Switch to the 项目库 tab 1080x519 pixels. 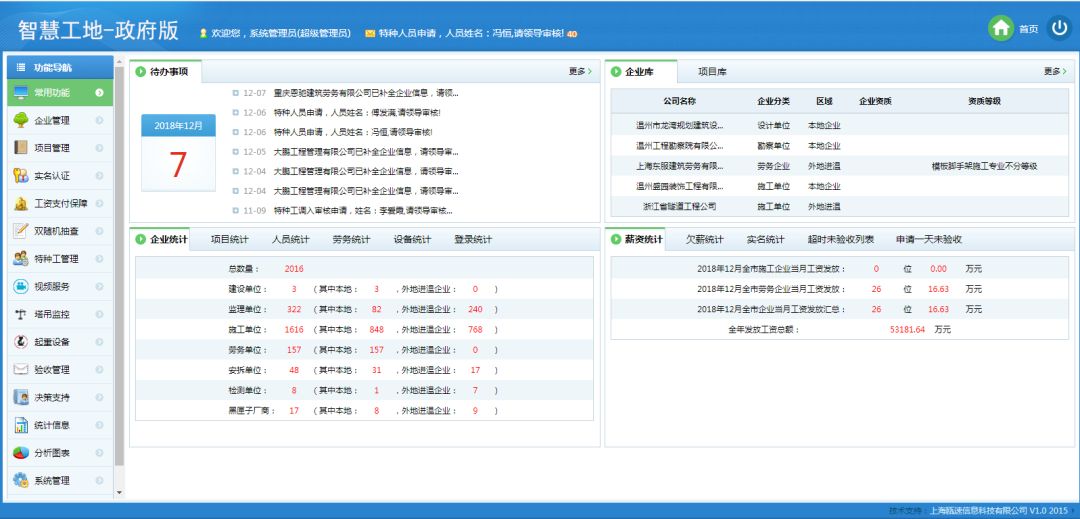click(x=712, y=72)
